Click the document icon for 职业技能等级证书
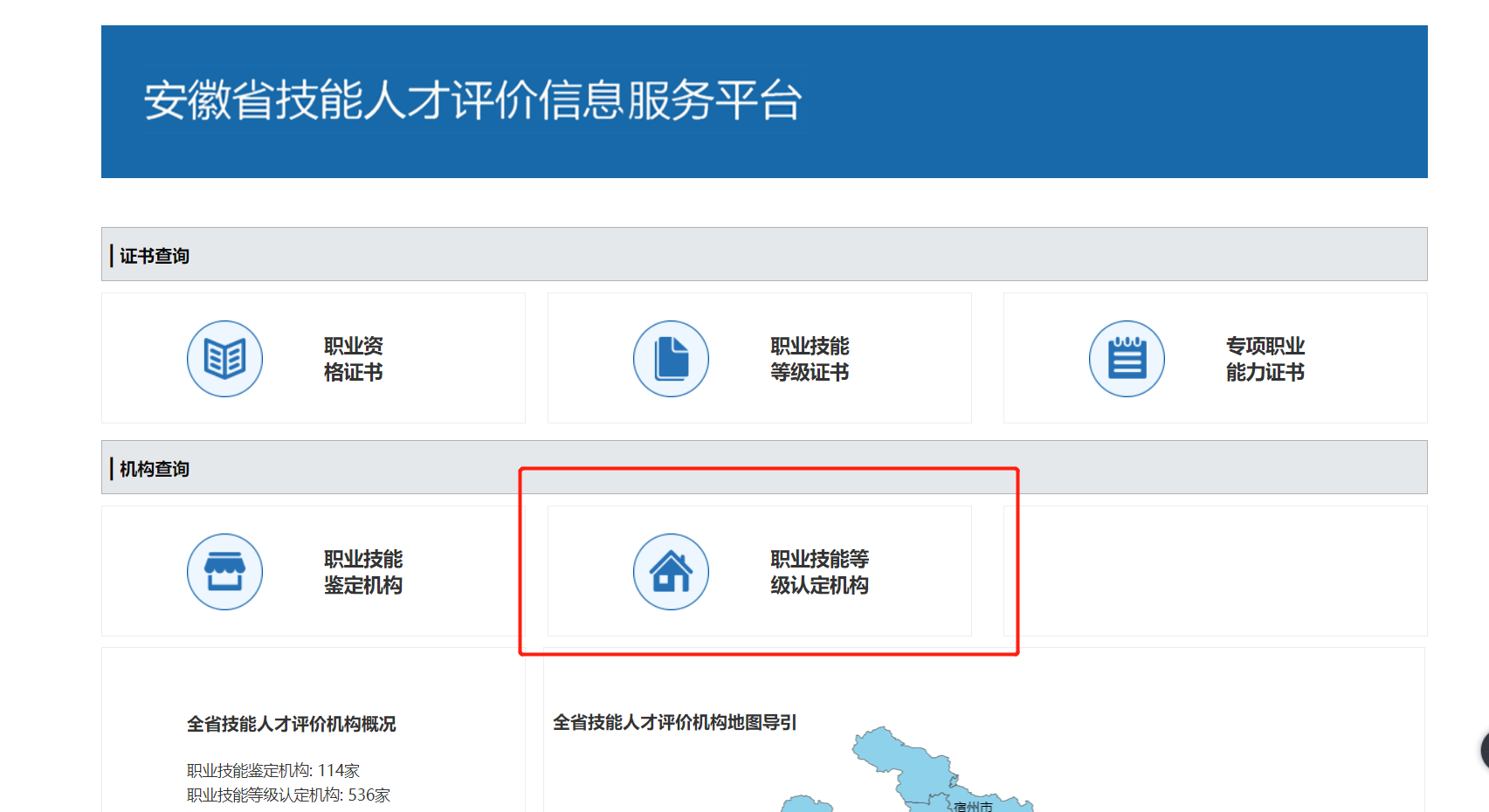 671,359
